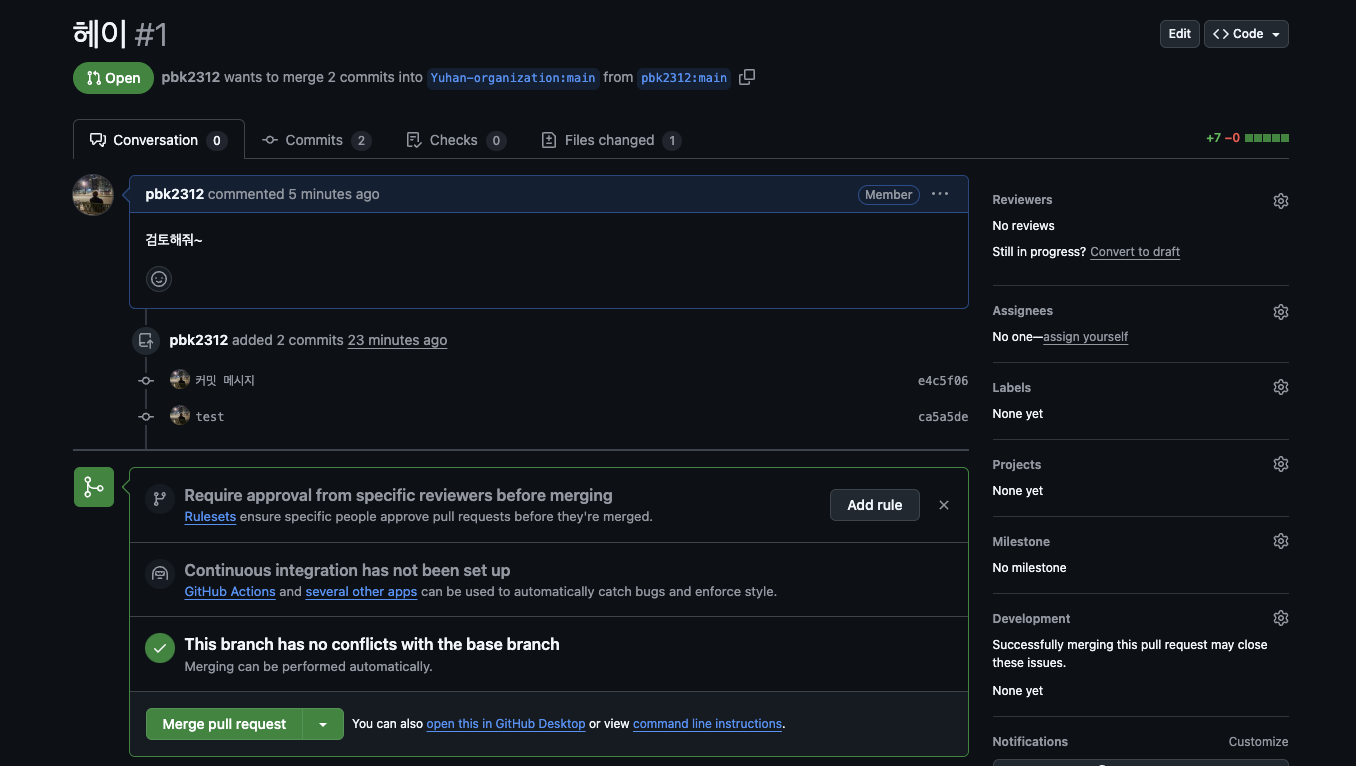This screenshot has width=1356, height=766.
Task: Switch to the Commits tab
Action: coord(316,140)
